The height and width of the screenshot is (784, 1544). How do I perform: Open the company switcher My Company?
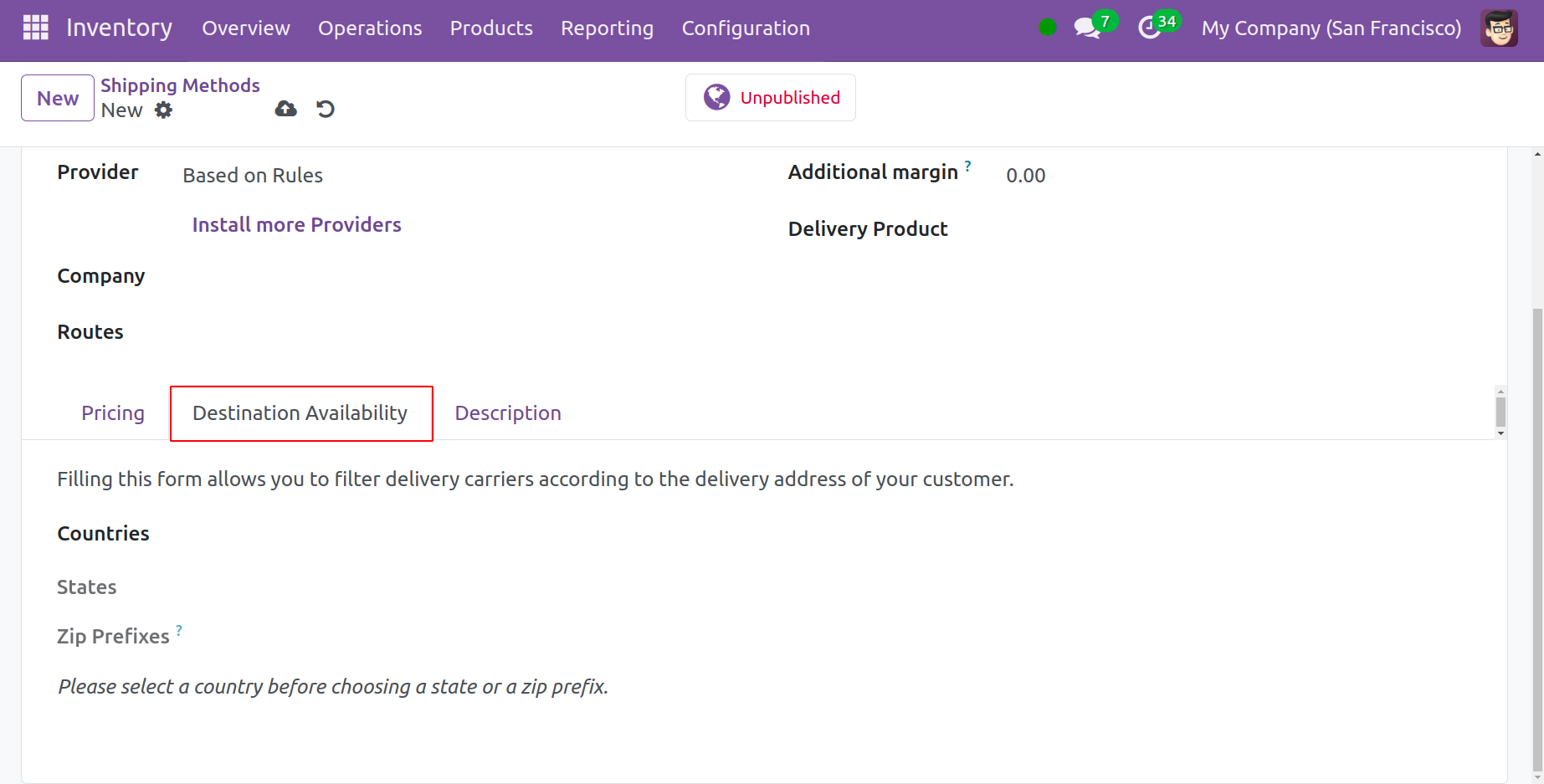tap(1331, 28)
